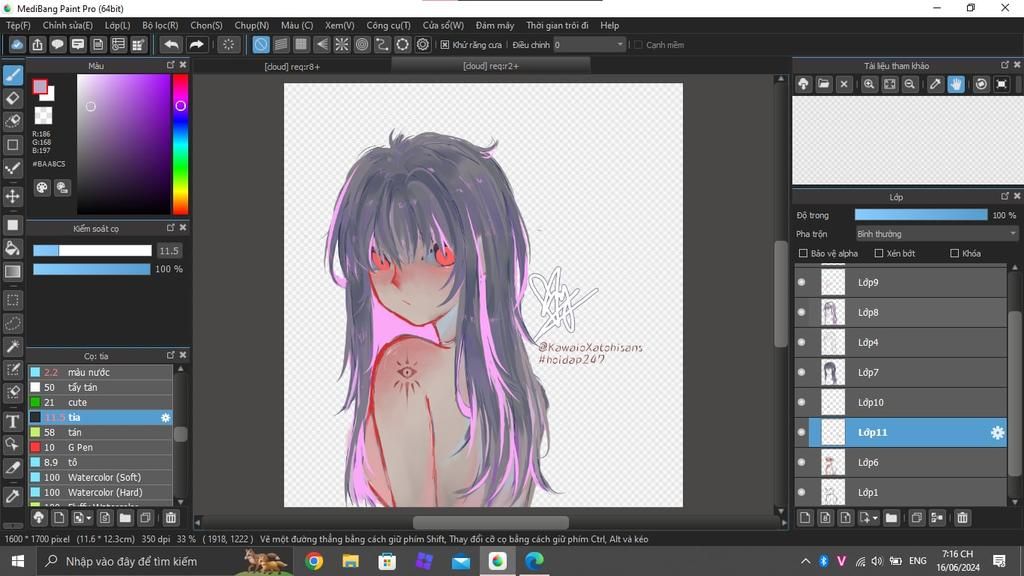Enable Khóa layer checkbox
Image resolution: width=1024 pixels, height=576 pixels.
click(x=955, y=253)
